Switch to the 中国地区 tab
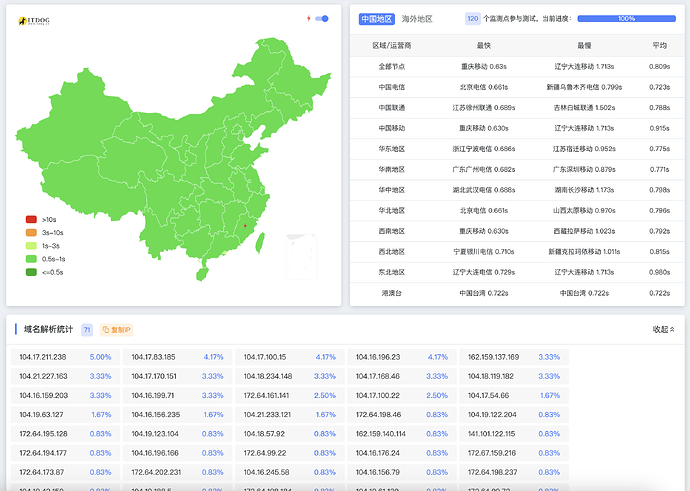Viewport: 690px width, 491px height. pos(376,18)
